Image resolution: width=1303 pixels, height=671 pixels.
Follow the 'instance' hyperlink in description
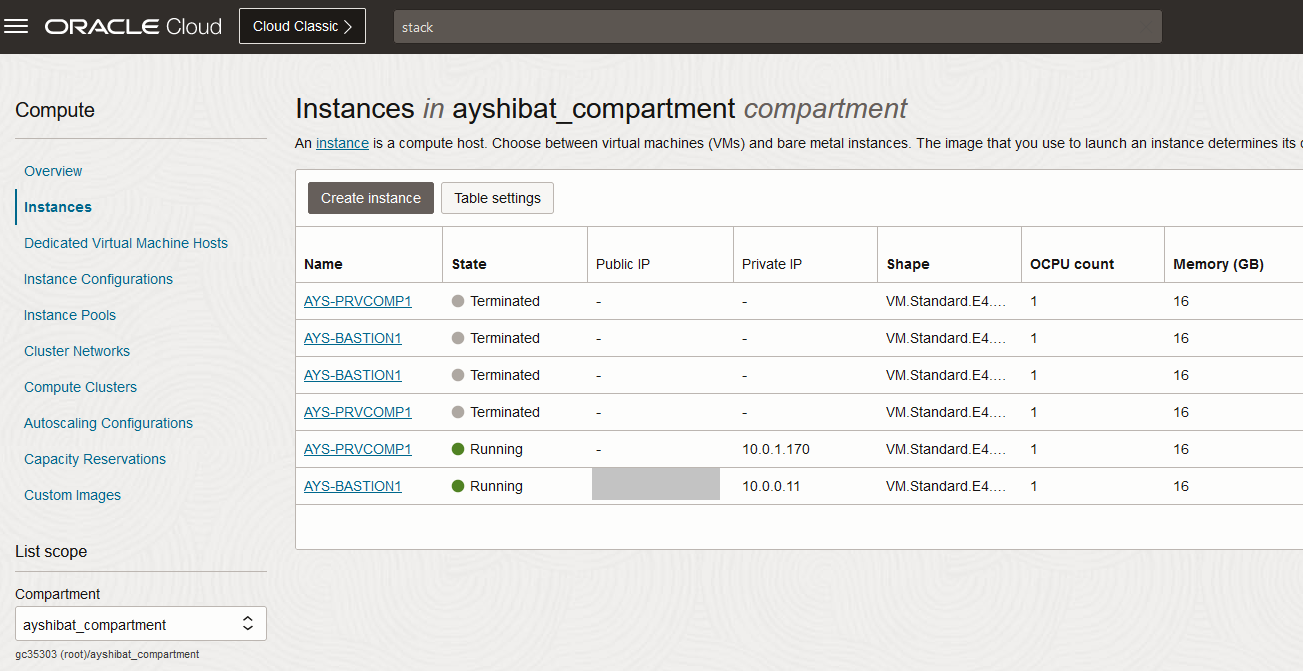click(x=342, y=143)
